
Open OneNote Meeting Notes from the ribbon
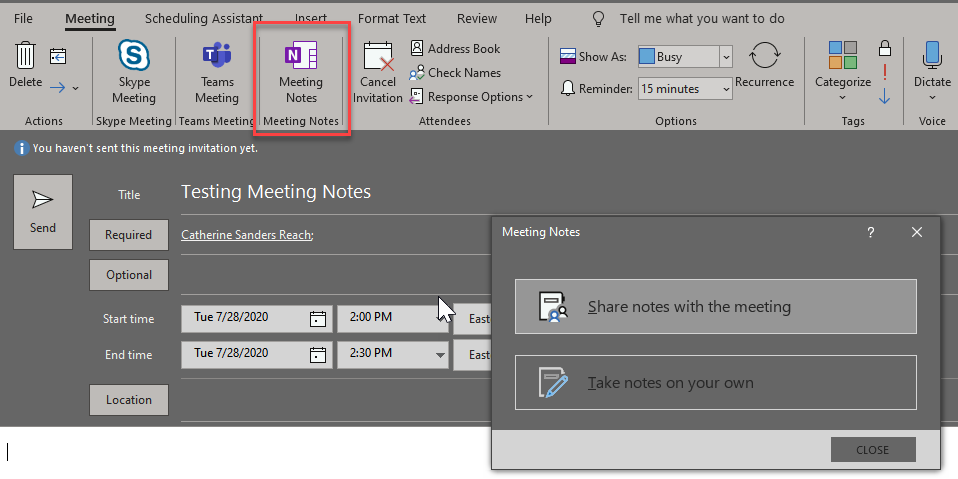coord(301,72)
